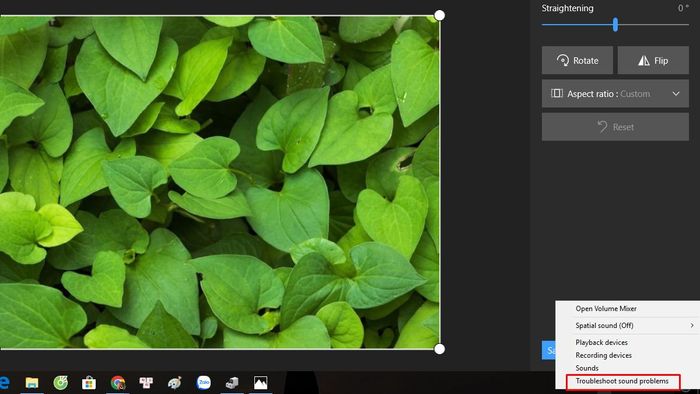Open the Photos app taskbar icon
The height and width of the screenshot is (394, 700).
tap(260, 382)
